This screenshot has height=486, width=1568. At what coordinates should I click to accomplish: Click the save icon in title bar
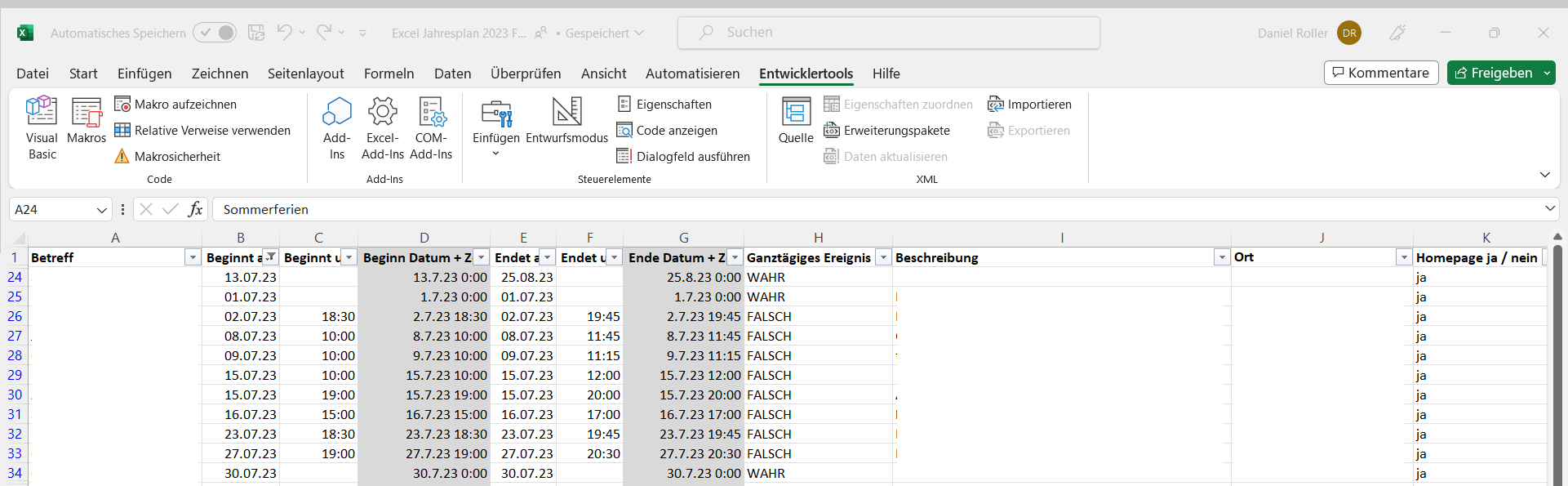pos(256,33)
